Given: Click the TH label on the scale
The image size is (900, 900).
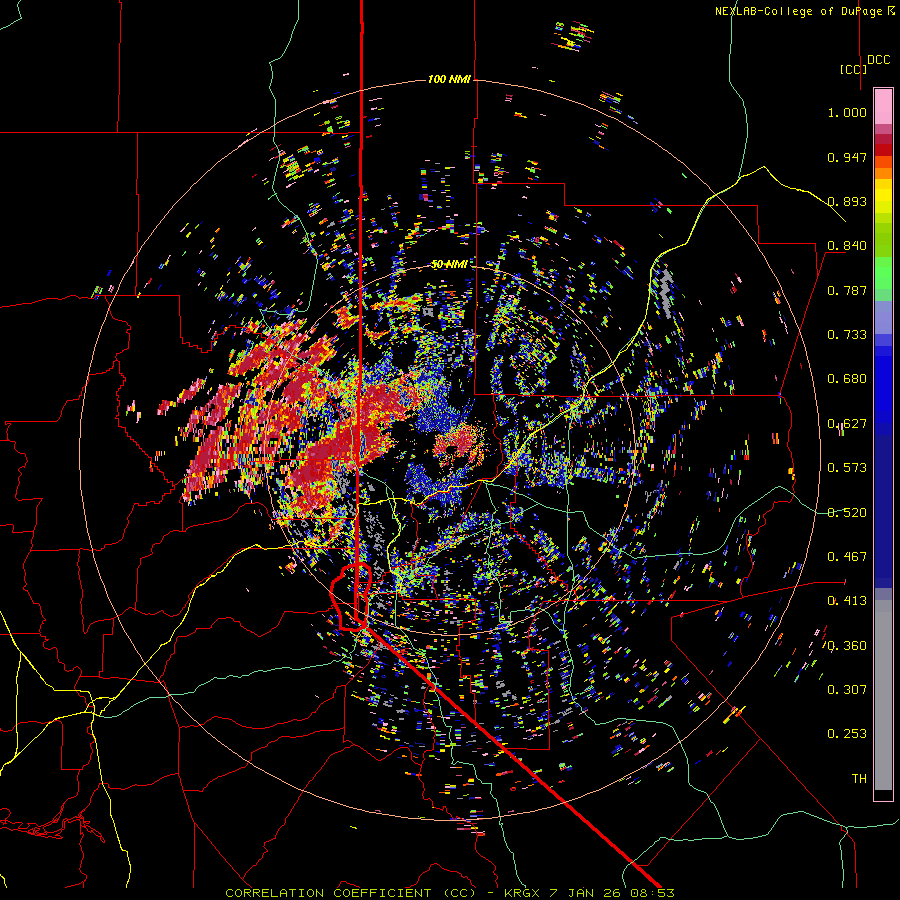Looking at the screenshot, I should pyautogui.click(x=859, y=779).
